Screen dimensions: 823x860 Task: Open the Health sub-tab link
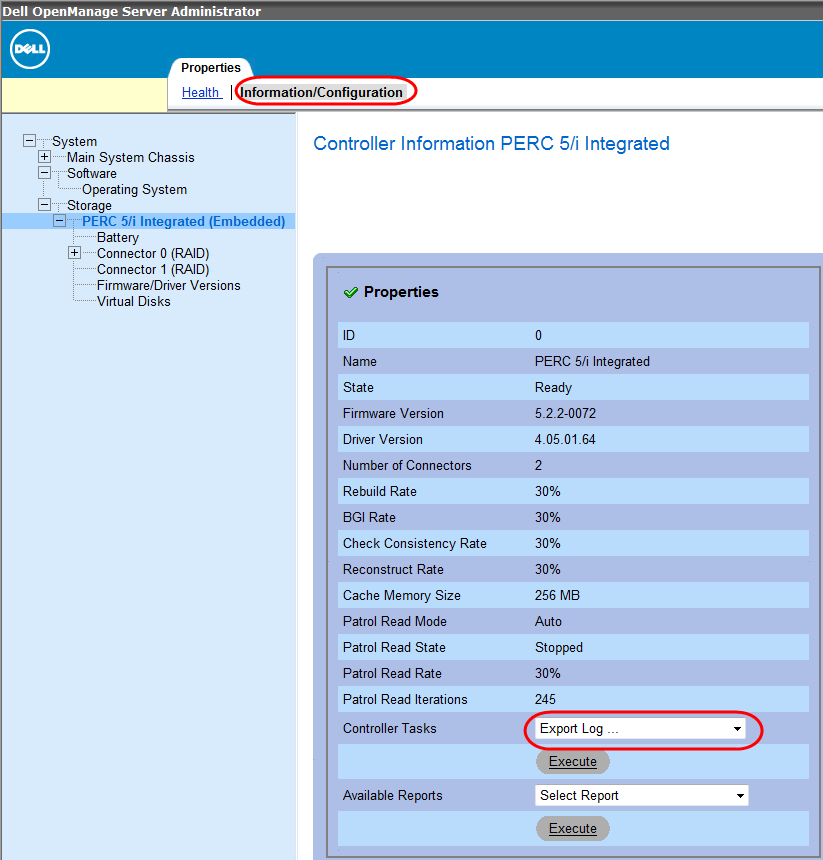(x=201, y=92)
